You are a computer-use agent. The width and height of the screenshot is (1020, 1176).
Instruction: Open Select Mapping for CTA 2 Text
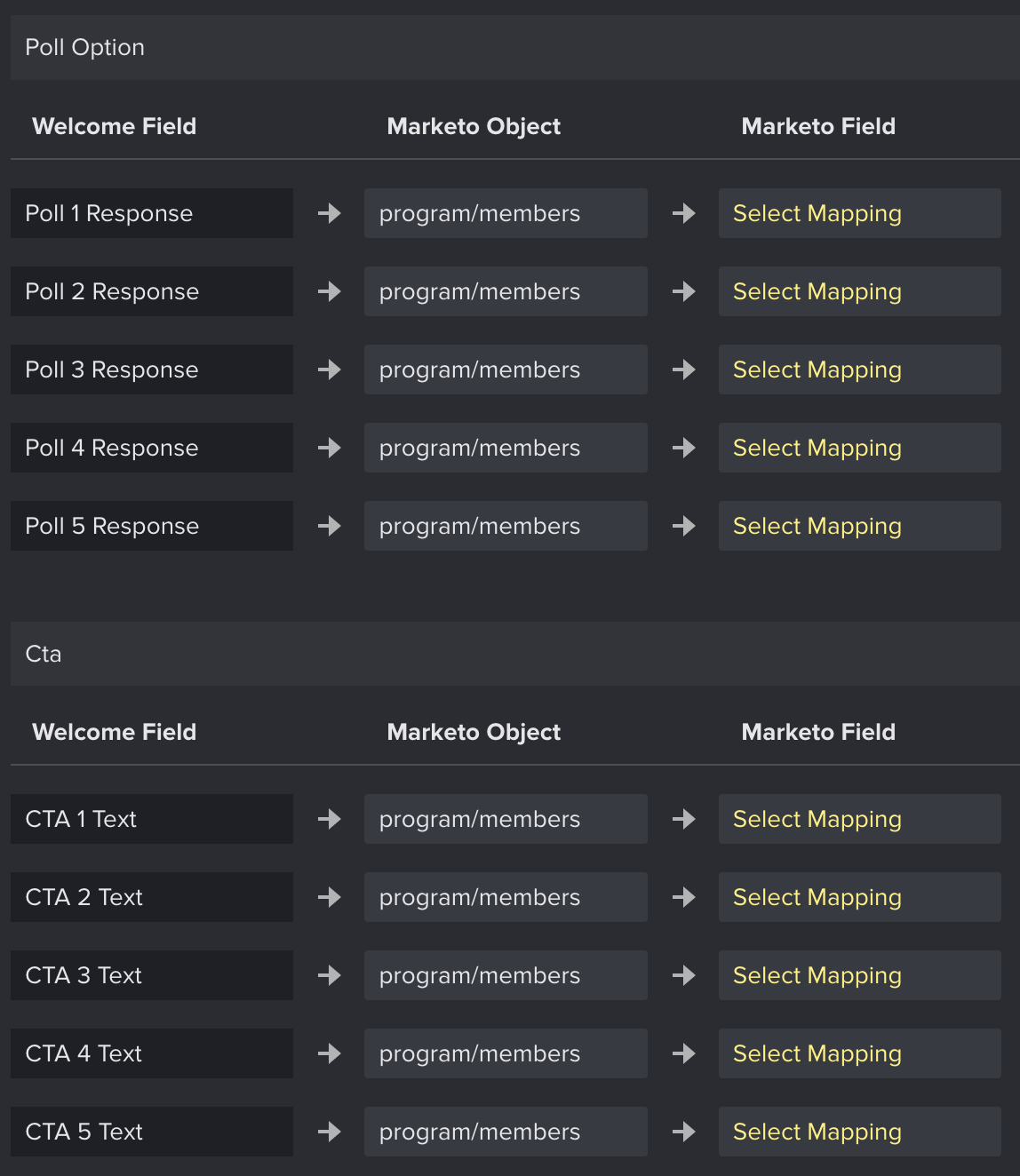tap(859, 897)
